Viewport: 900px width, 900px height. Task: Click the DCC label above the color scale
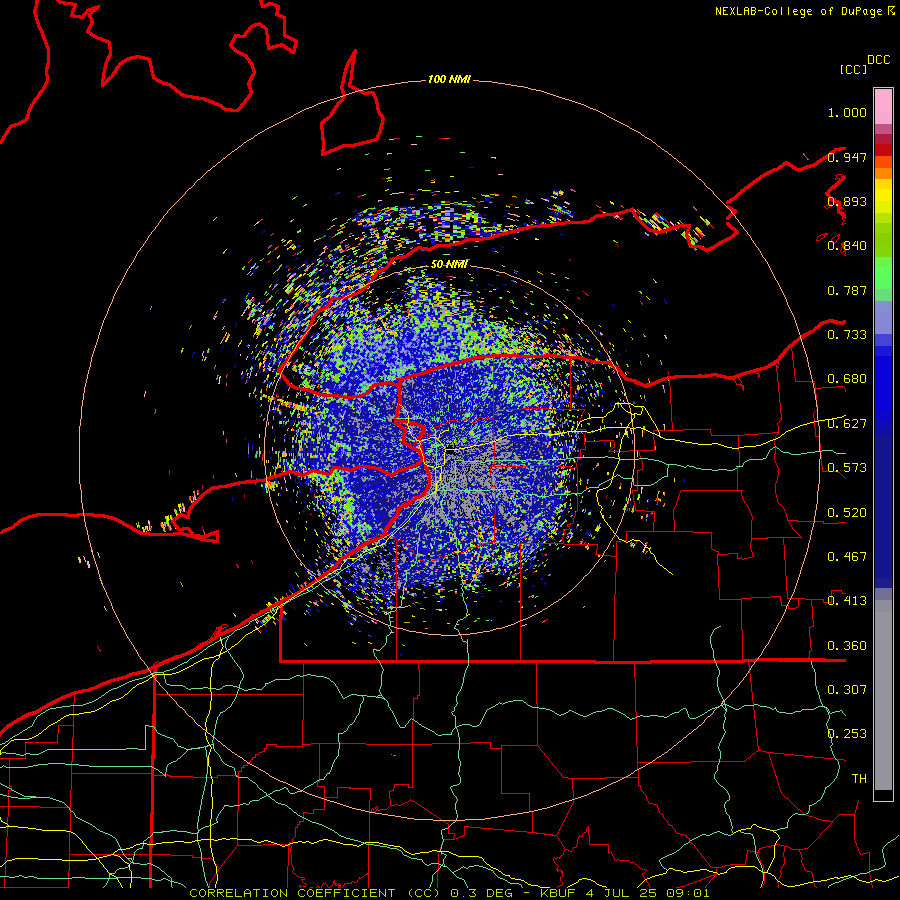point(878,60)
